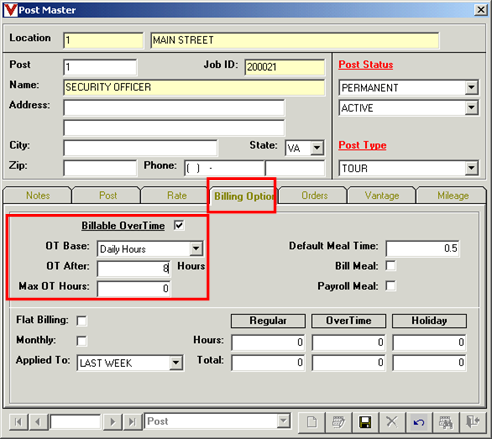Click the Job ID field 200021
The height and width of the screenshot is (439, 492).
pyautogui.click(x=284, y=67)
